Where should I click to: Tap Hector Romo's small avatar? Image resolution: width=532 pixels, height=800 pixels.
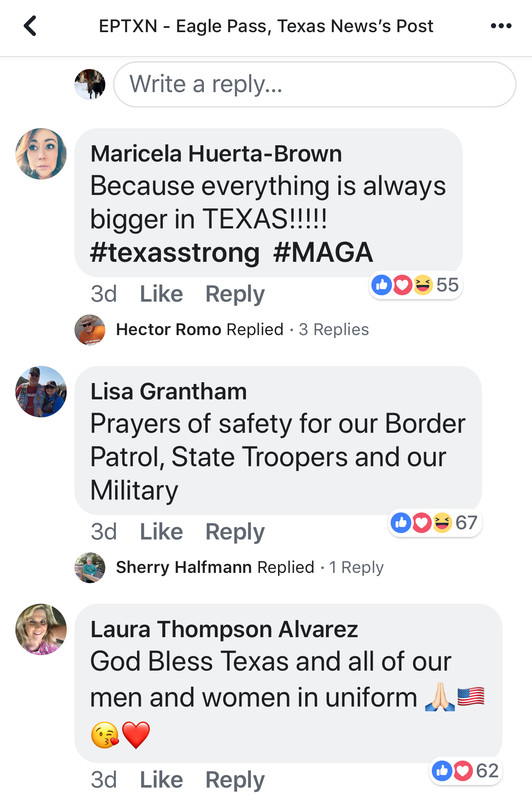click(x=90, y=330)
